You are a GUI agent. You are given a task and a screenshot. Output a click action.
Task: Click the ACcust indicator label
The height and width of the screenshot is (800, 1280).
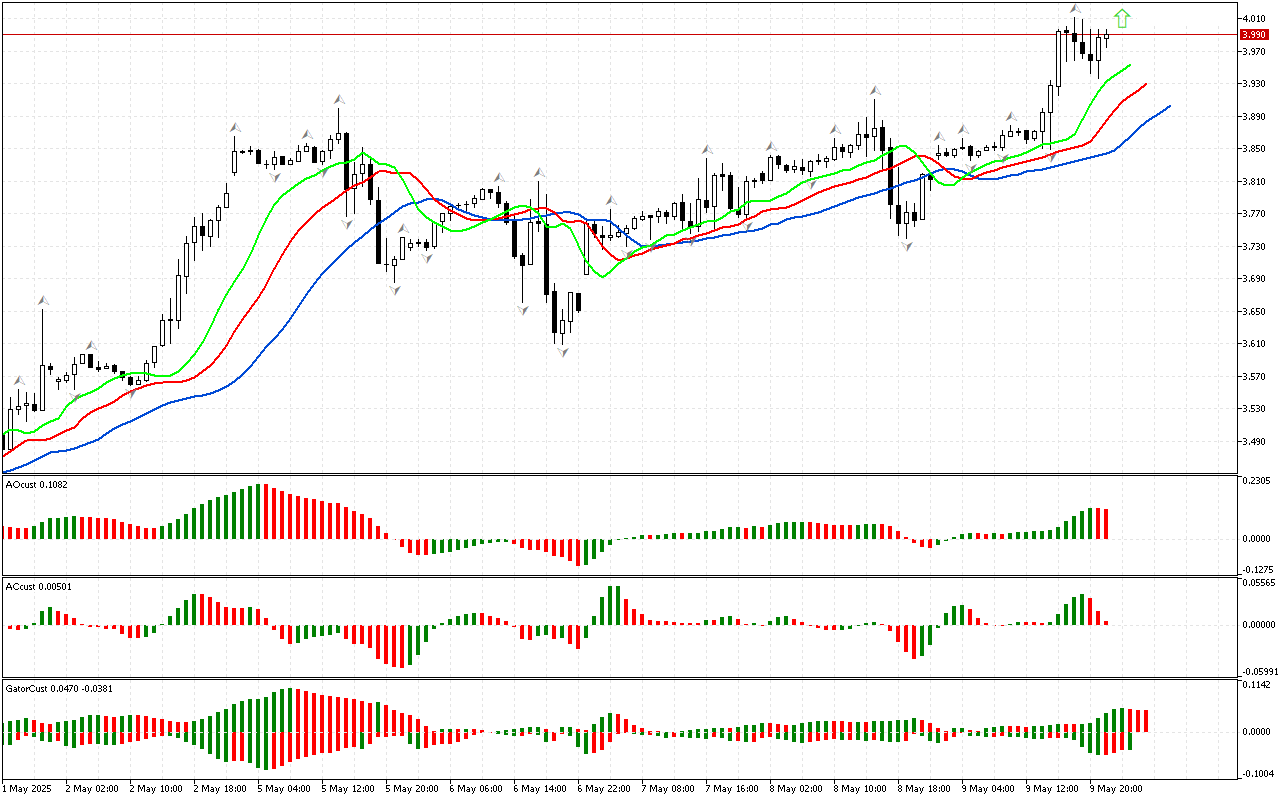pyautogui.click(x=36, y=586)
